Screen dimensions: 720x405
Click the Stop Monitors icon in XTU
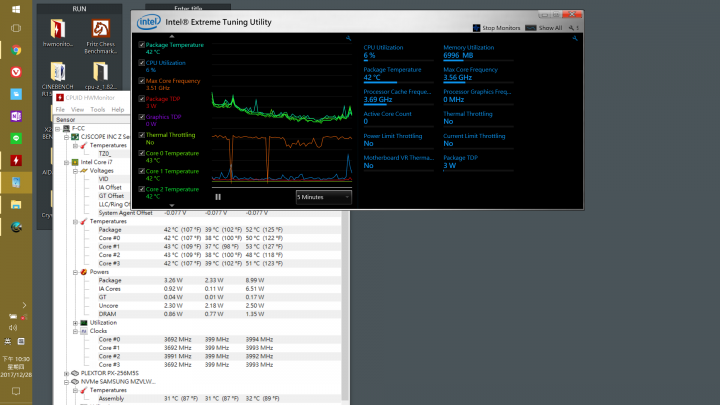(477, 28)
